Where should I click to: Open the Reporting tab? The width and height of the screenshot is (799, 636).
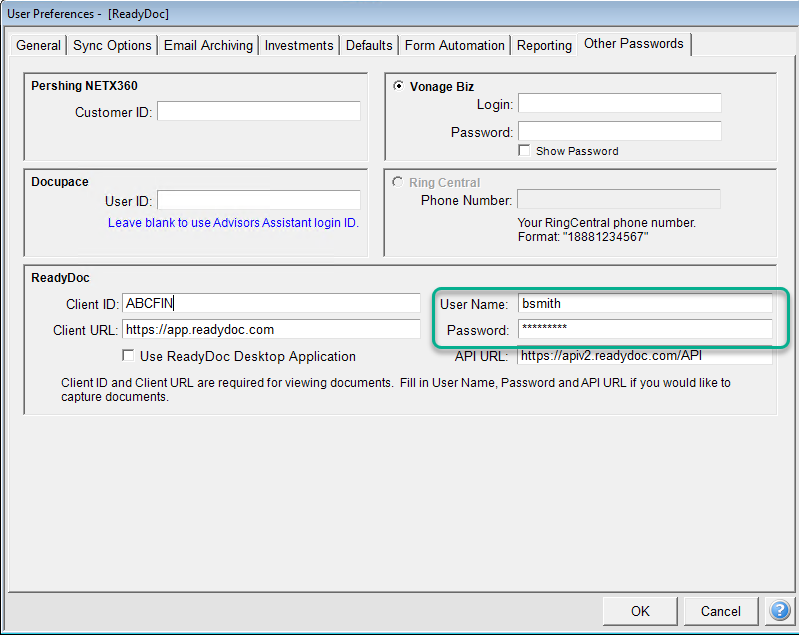[x=544, y=45]
